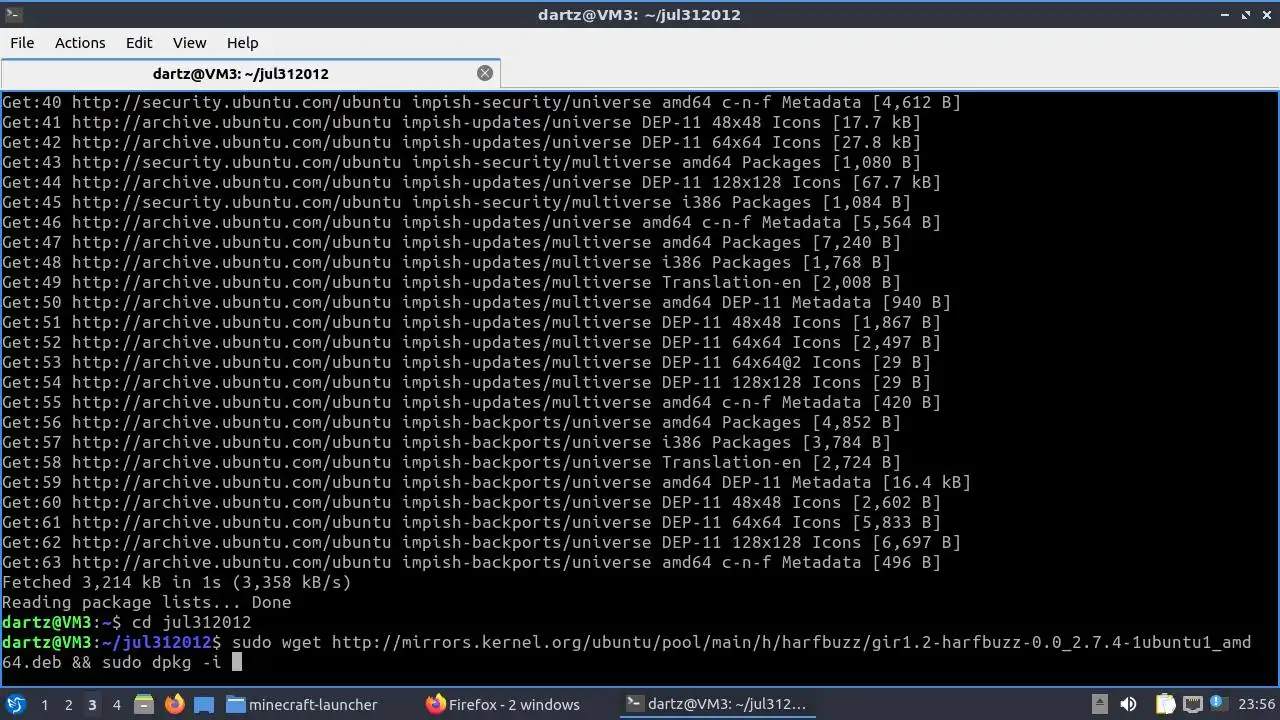1280x720 pixels.
Task: Click the removable media eject icon
Action: point(1099,704)
